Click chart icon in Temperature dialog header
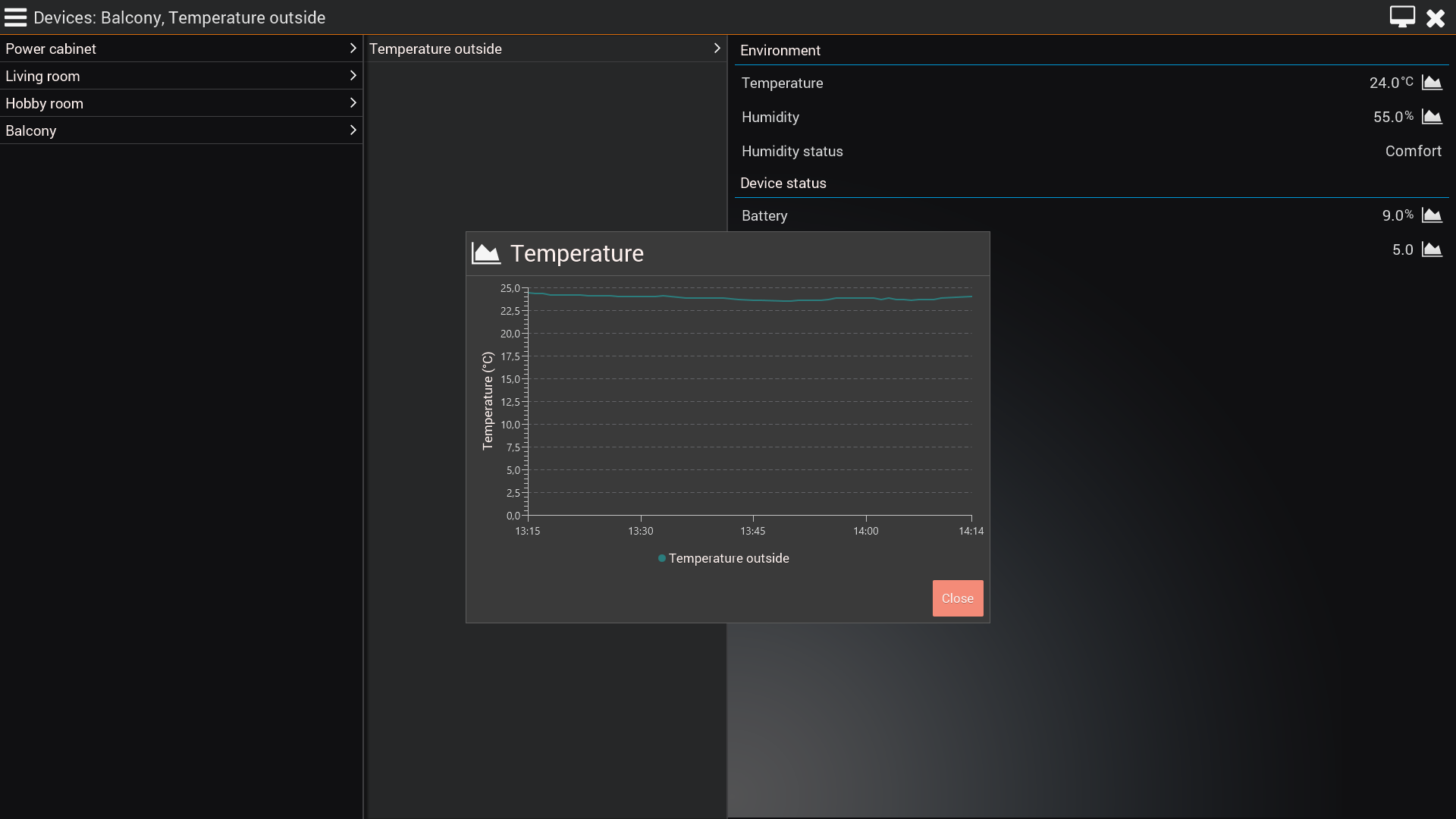 (486, 253)
